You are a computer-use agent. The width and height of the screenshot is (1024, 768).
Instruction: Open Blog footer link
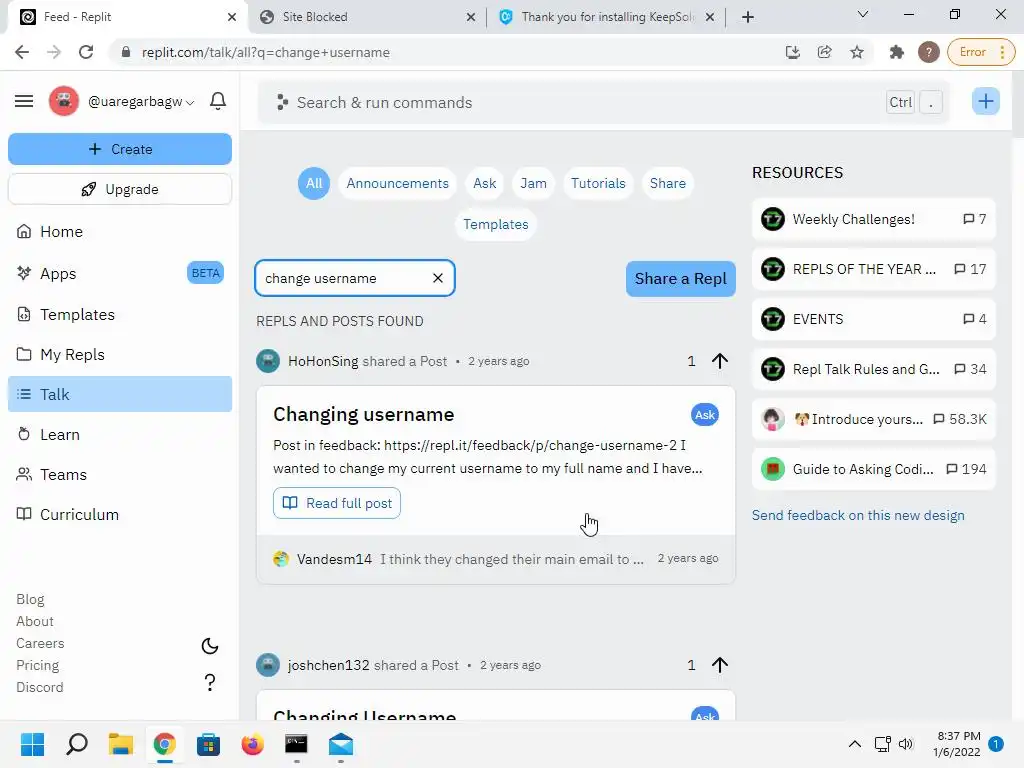pos(30,600)
